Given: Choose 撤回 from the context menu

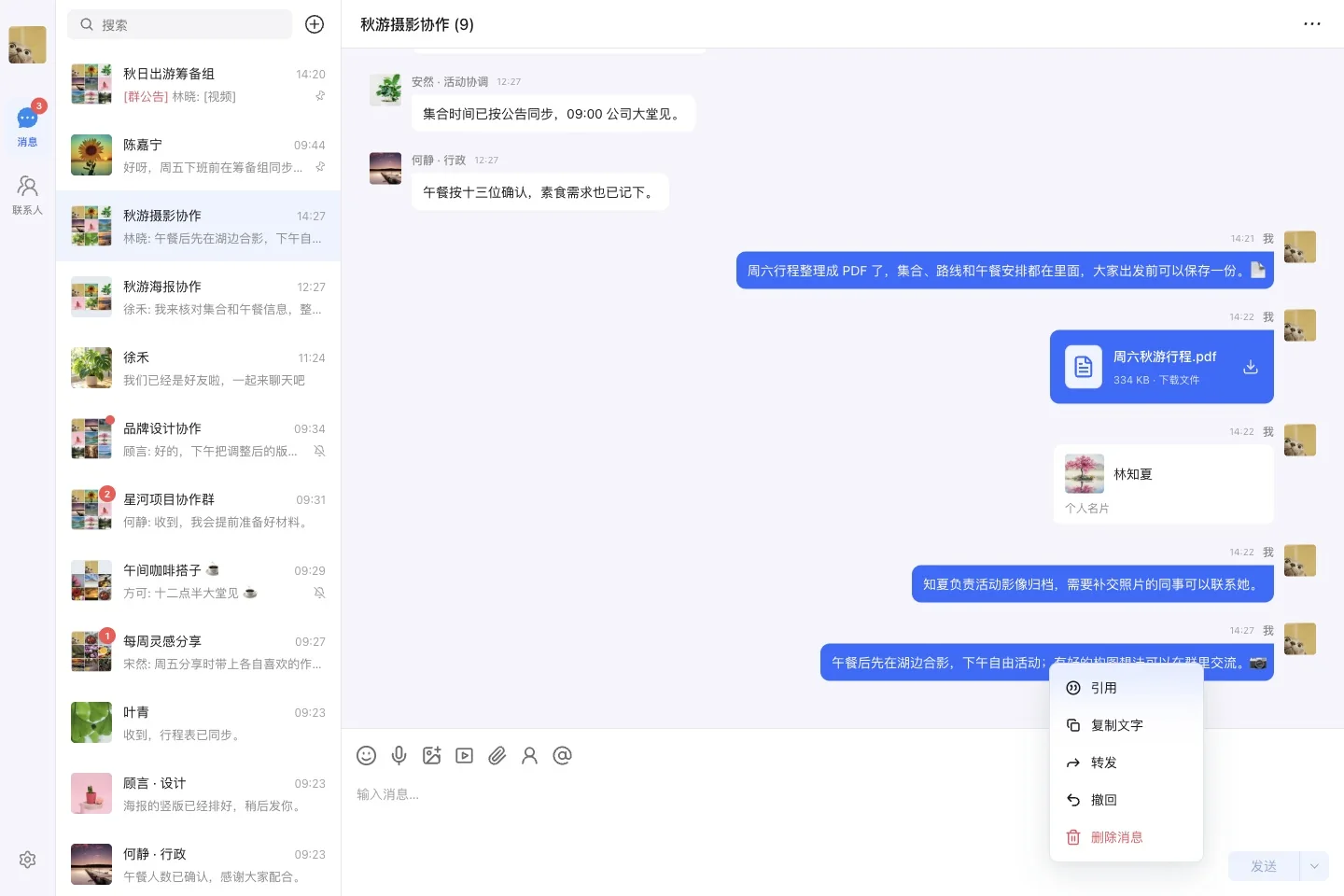Looking at the screenshot, I should [1127, 800].
